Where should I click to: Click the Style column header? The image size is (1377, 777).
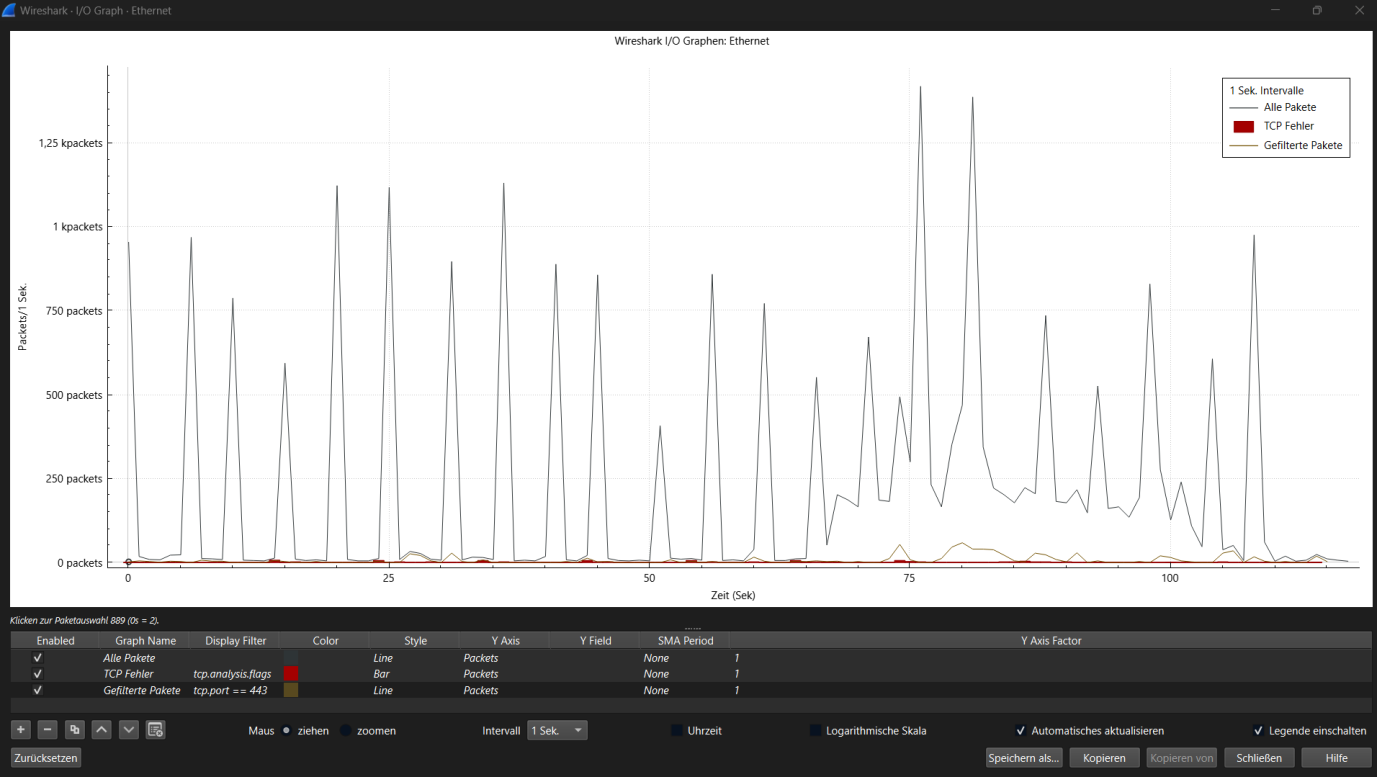coord(415,640)
